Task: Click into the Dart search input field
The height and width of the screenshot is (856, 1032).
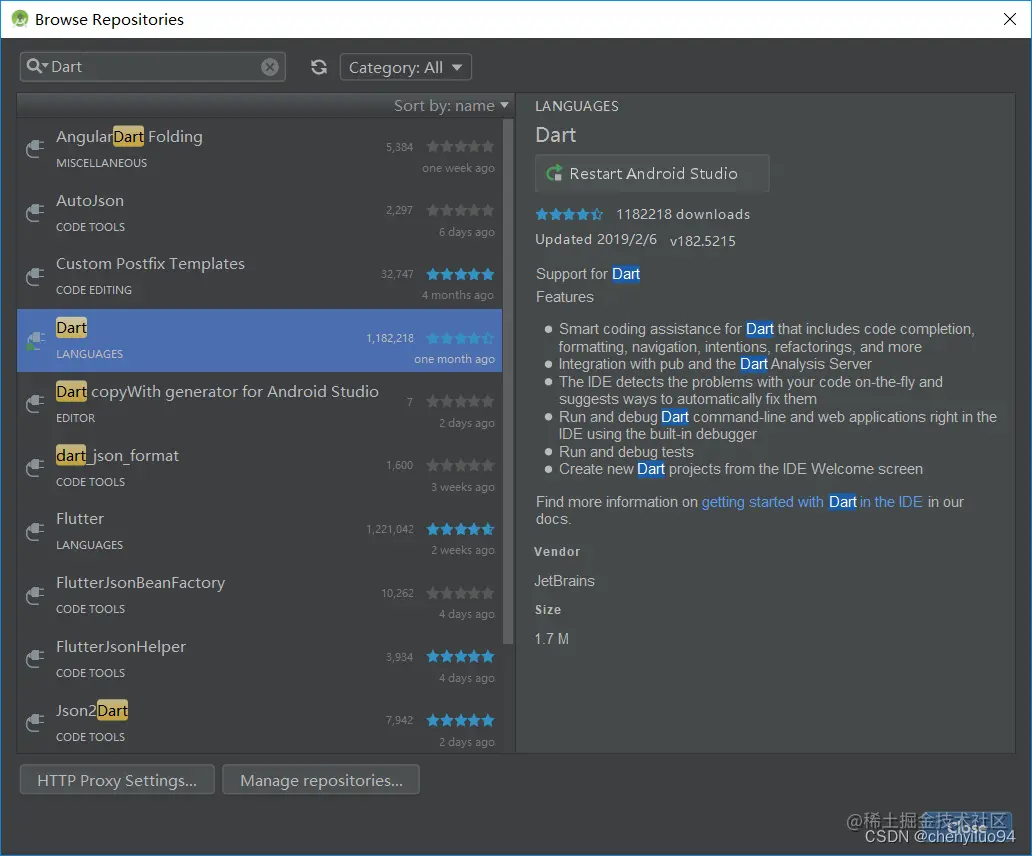Action: [x=153, y=66]
